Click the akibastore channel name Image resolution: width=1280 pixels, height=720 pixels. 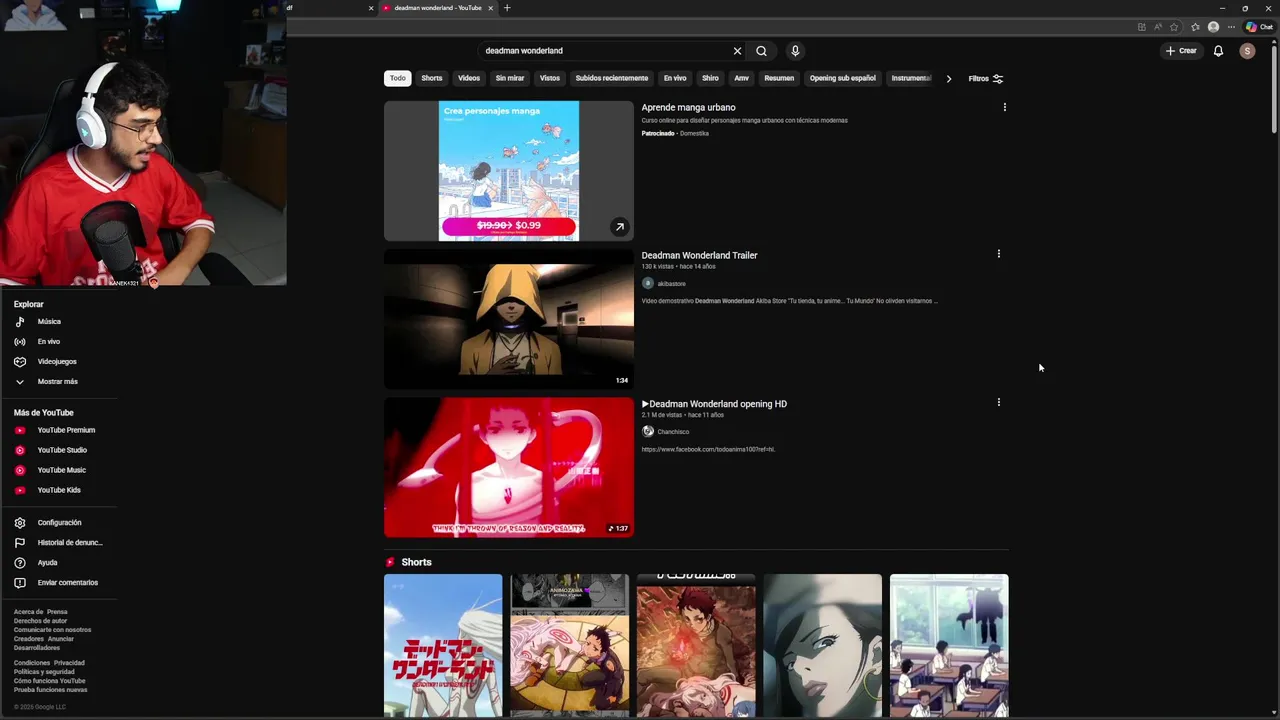tap(671, 284)
